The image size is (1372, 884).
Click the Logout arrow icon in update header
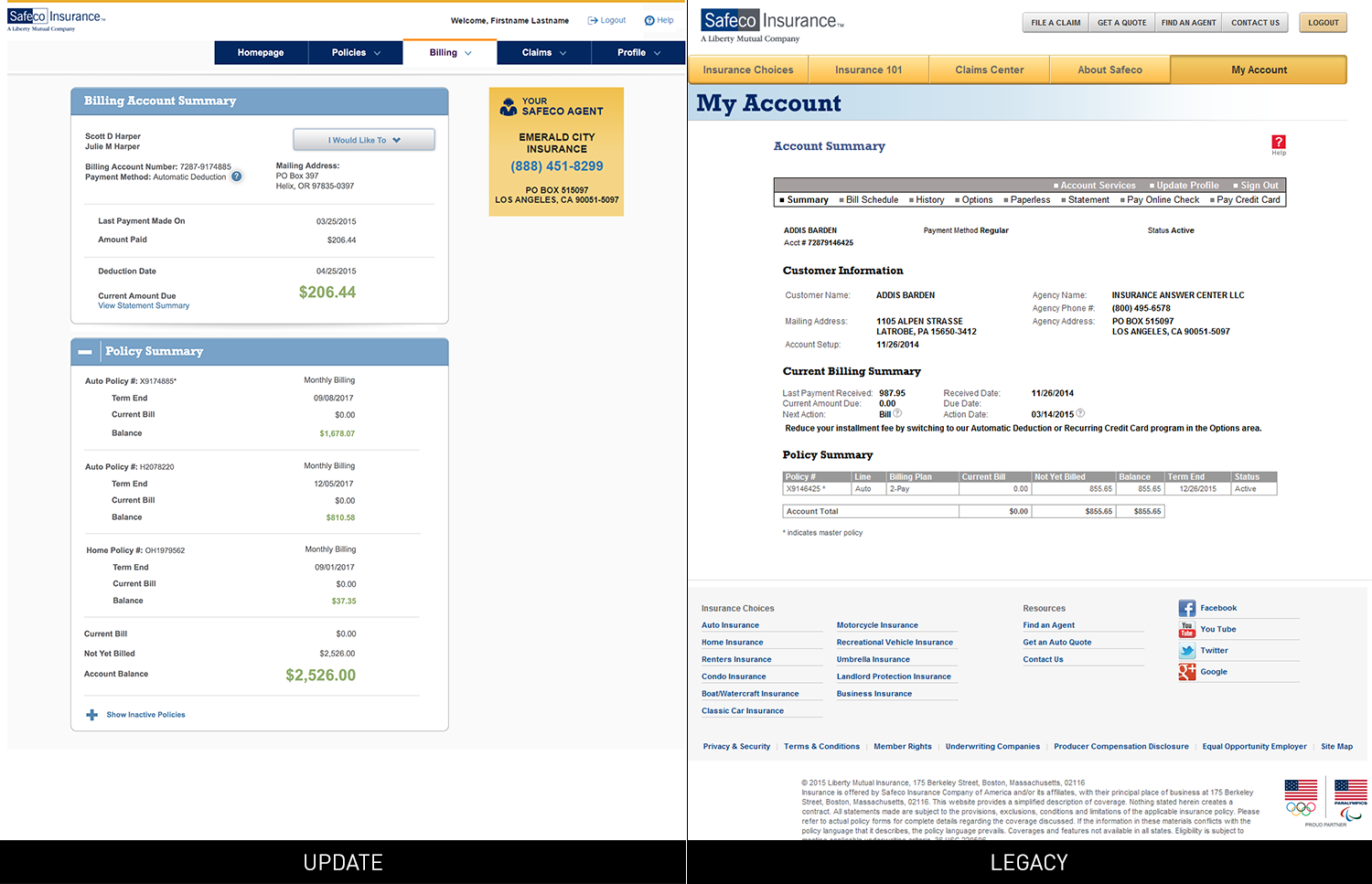[593, 20]
